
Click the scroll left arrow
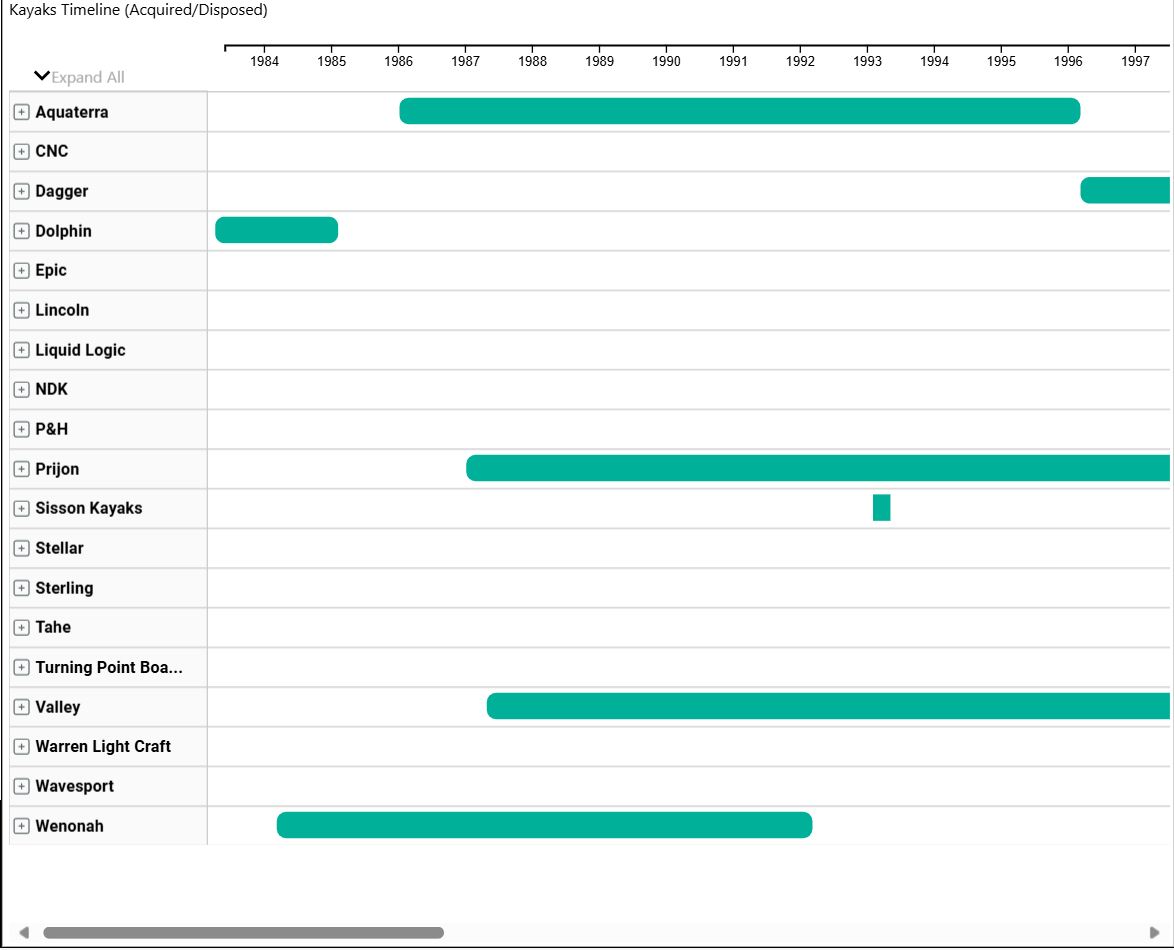click(x=24, y=933)
